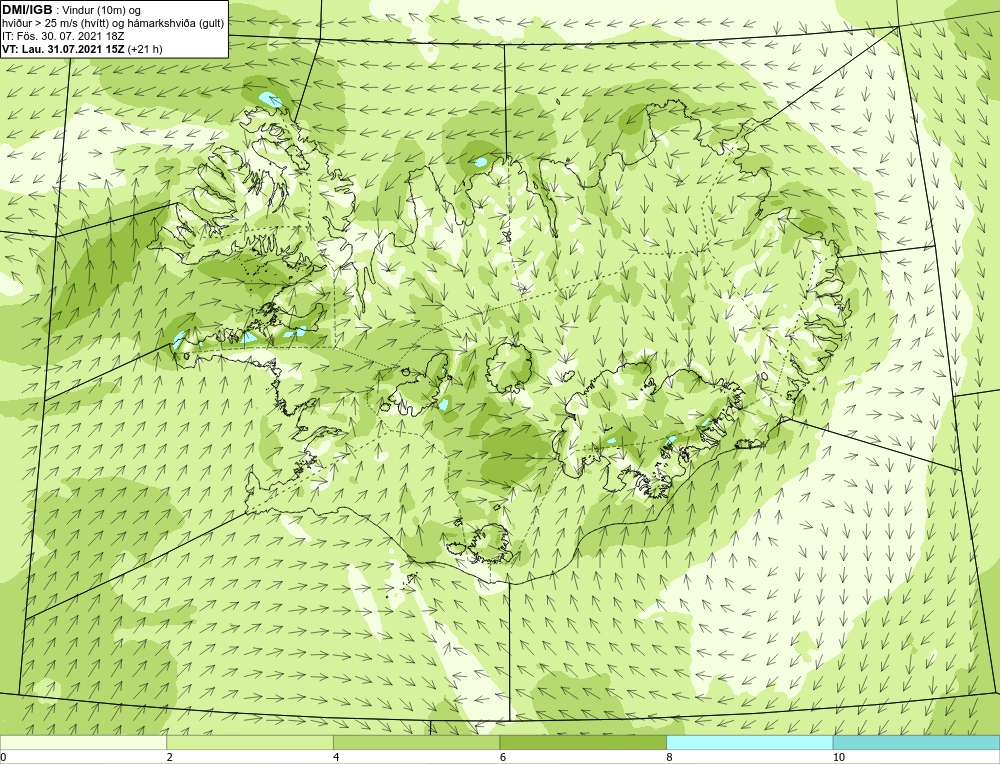
Task: Click the legend tick label '2'
Action: (170, 757)
